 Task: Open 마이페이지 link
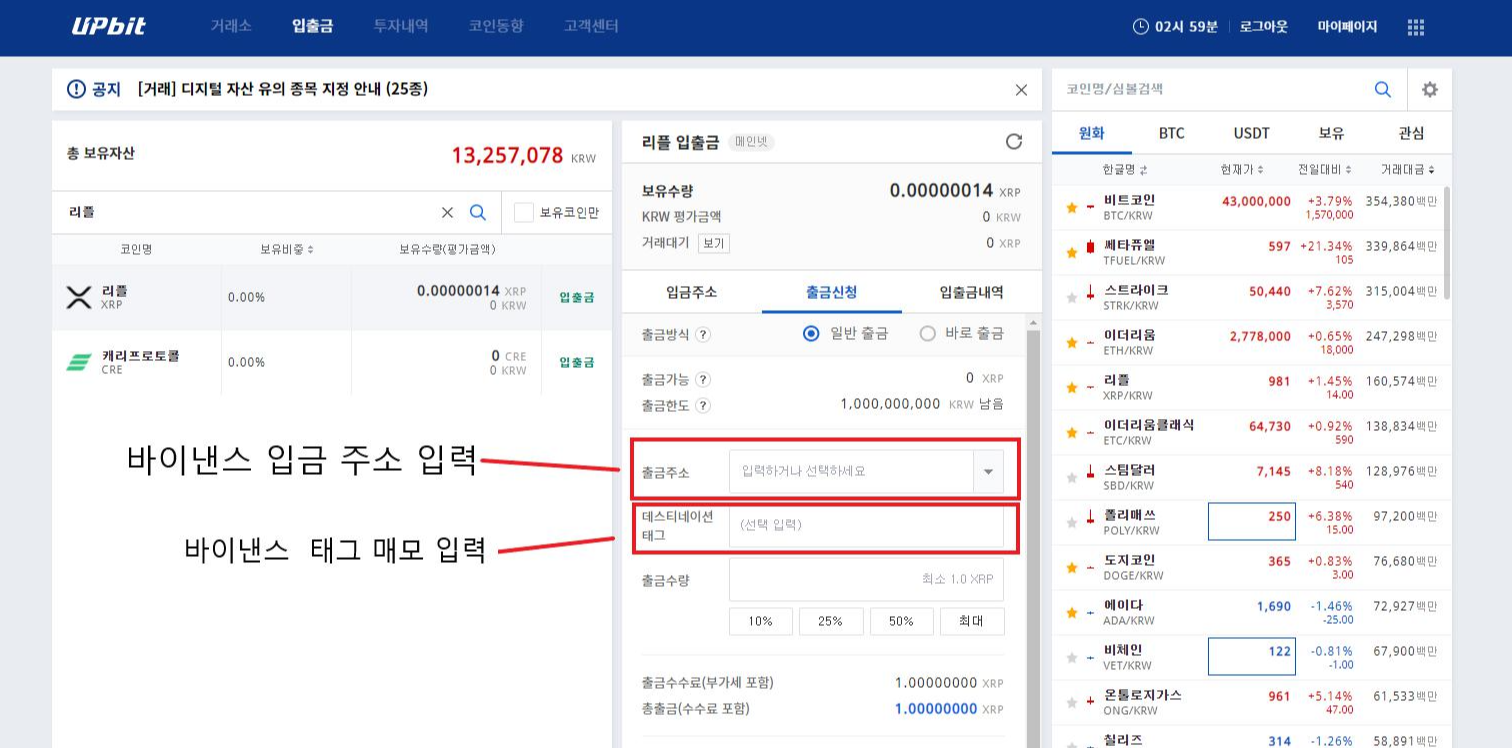click(x=1347, y=27)
